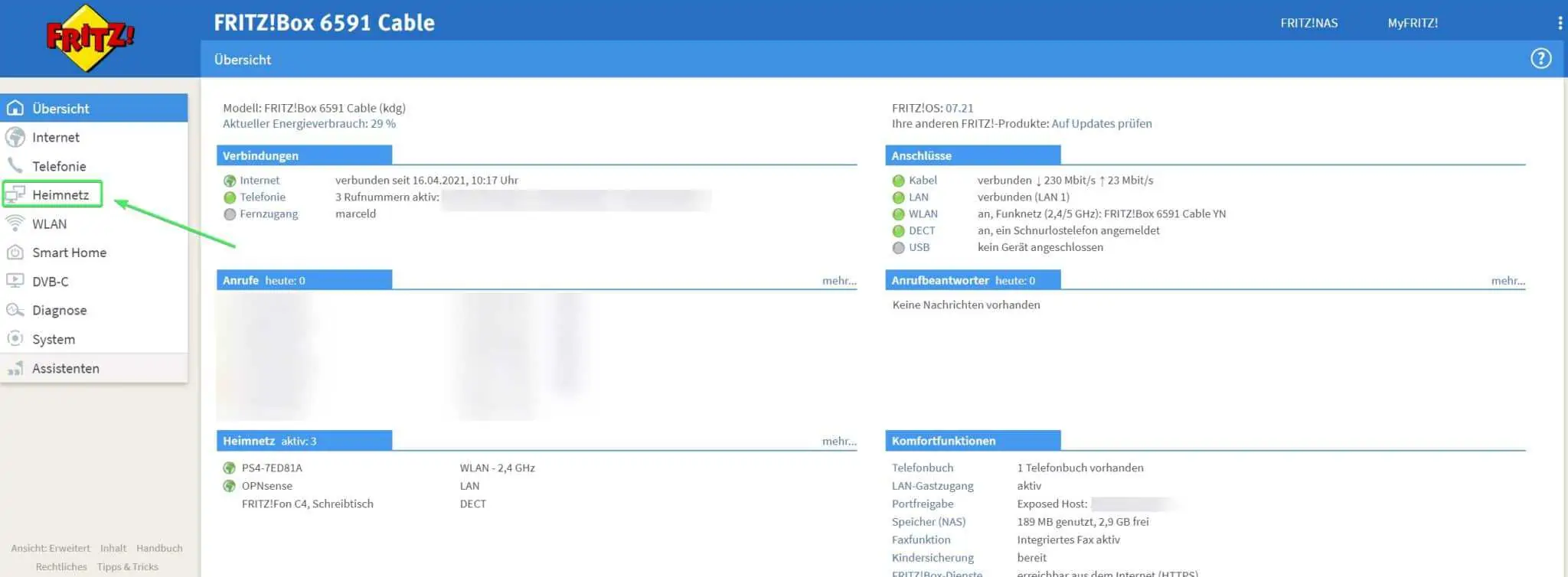Image resolution: width=1568 pixels, height=577 pixels.
Task: Open the WLAN menu in sidebar
Action: coord(94,223)
